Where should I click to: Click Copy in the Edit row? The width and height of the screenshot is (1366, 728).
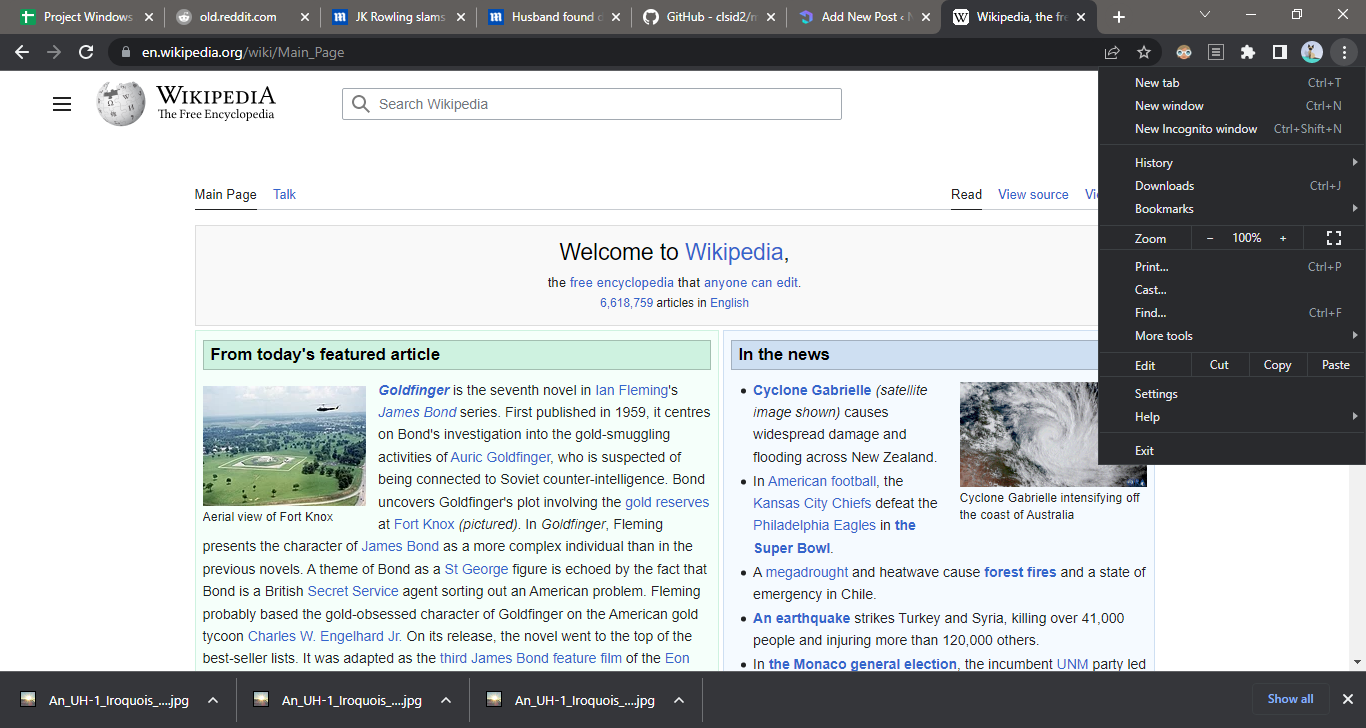[x=1277, y=365]
